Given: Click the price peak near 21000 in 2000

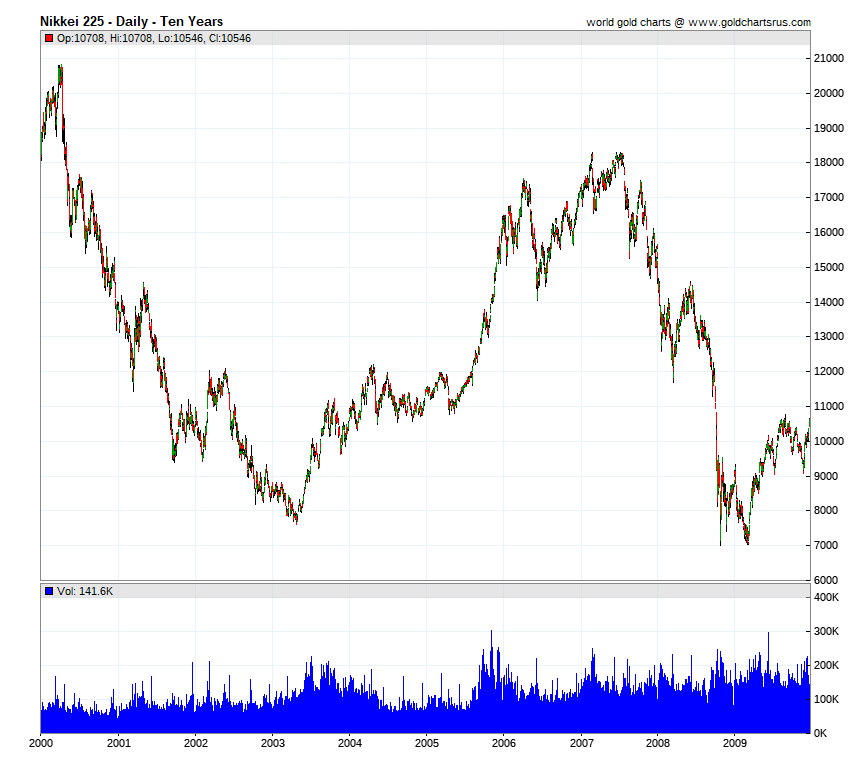Looking at the screenshot, I should [x=61, y=67].
